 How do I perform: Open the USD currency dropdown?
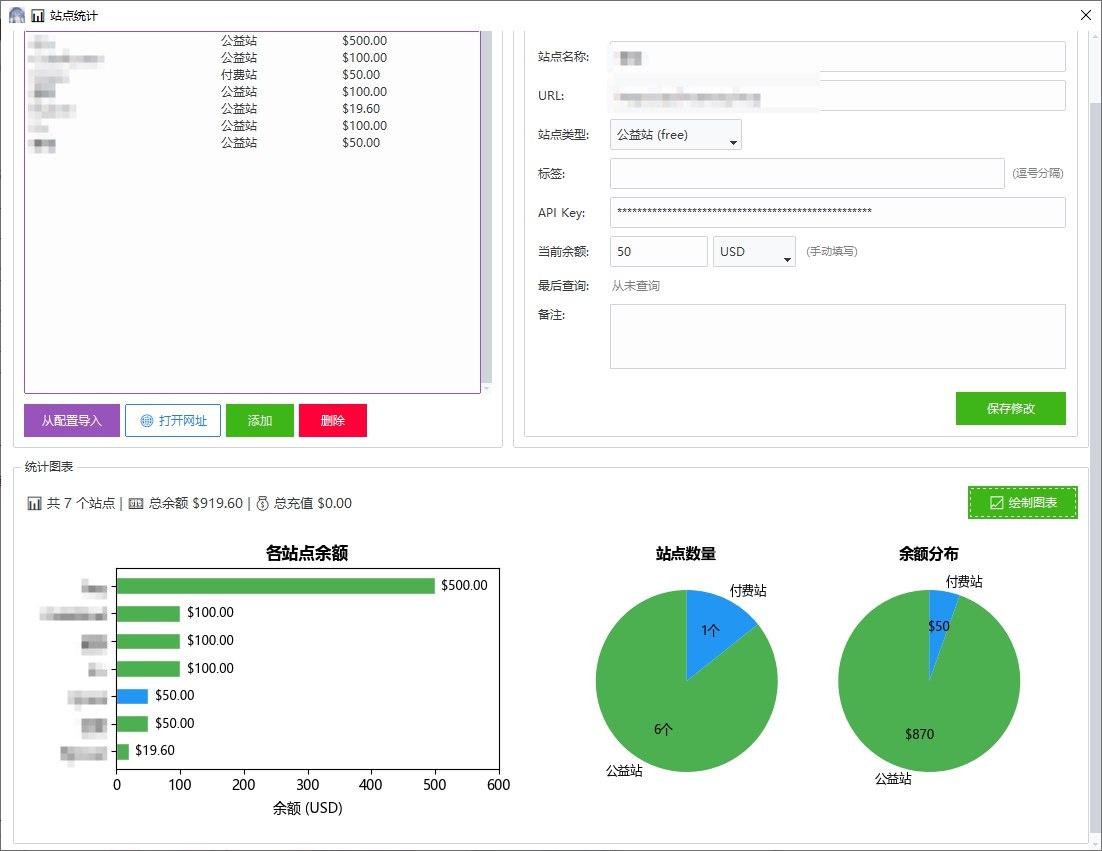tap(754, 252)
